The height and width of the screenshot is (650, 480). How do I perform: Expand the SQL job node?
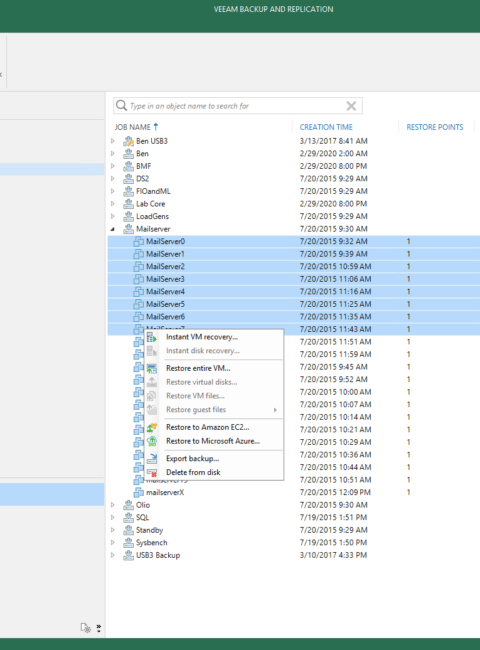click(113, 517)
